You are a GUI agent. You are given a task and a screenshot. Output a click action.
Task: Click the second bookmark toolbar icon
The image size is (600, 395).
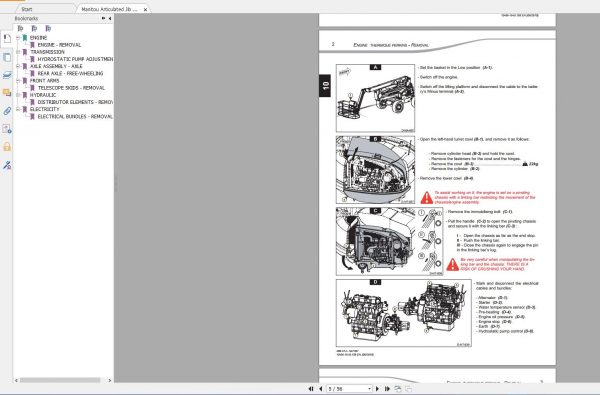34,28
